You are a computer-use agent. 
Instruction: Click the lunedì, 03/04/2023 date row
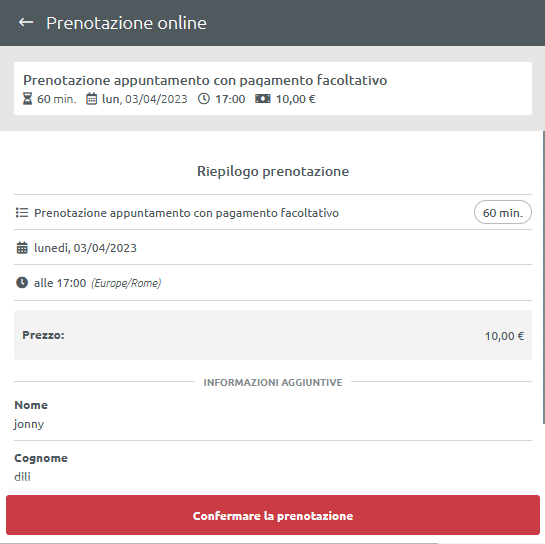pyautogui.click(x=273, y=247)
